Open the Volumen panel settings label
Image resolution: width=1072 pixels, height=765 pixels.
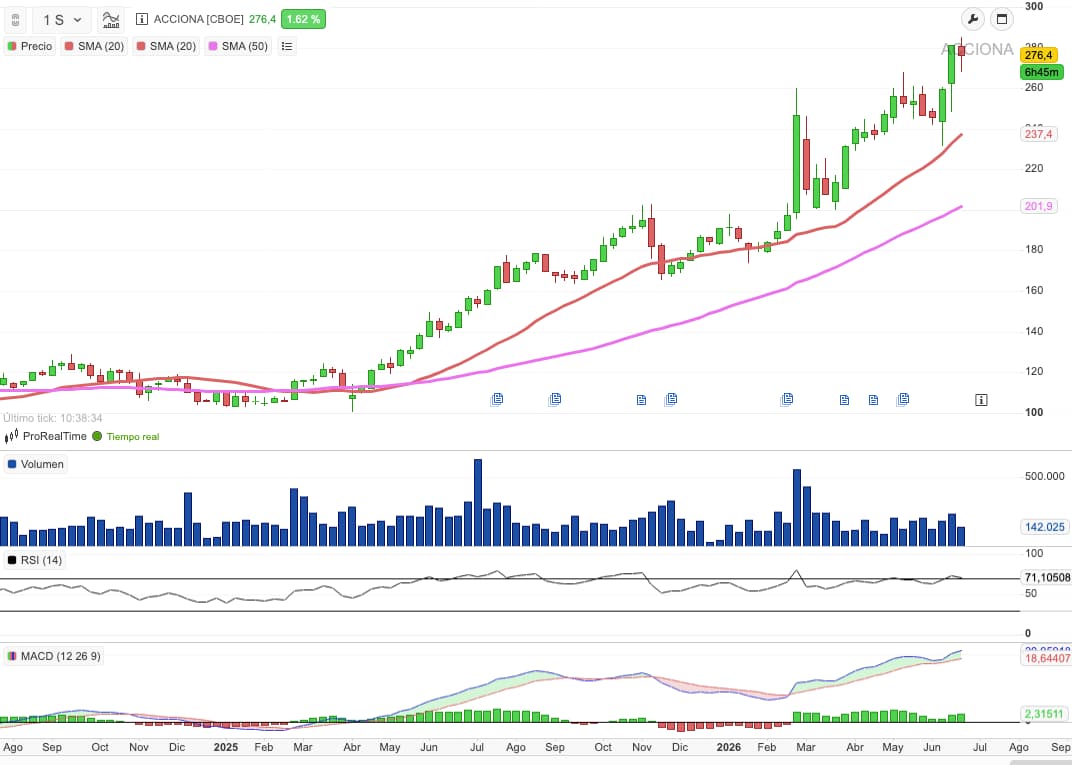click(x=36, y=464)
